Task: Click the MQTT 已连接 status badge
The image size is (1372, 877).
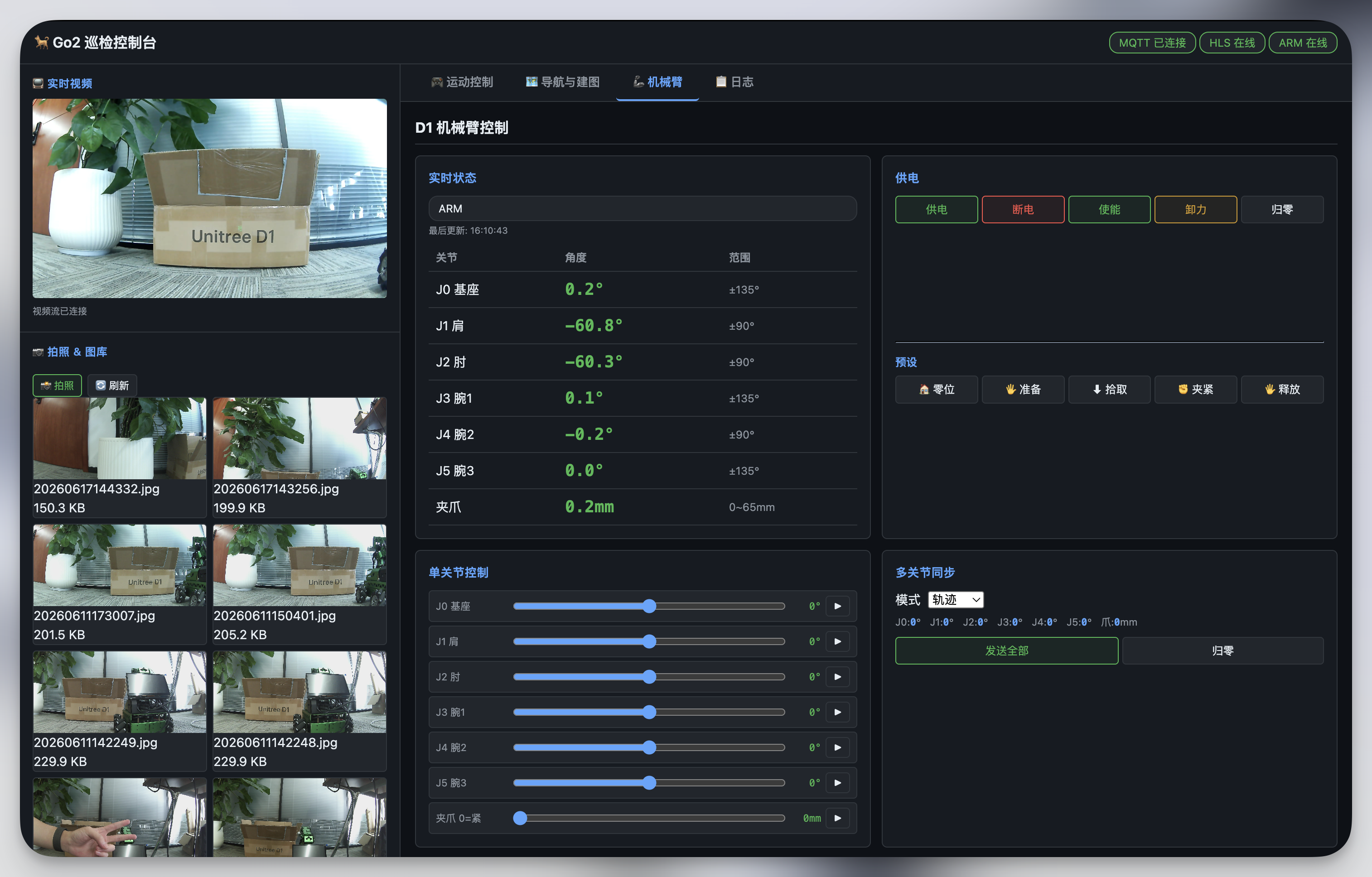Action: (1152, 43)
